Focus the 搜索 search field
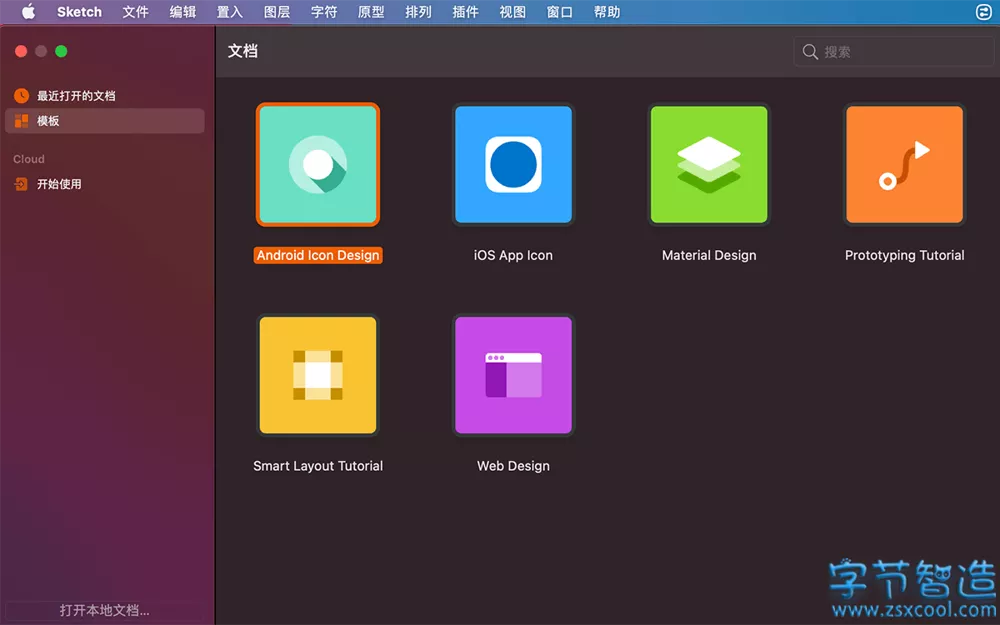Image resolution: width=1000 pixels, height=625 pixels. [893, 52]
